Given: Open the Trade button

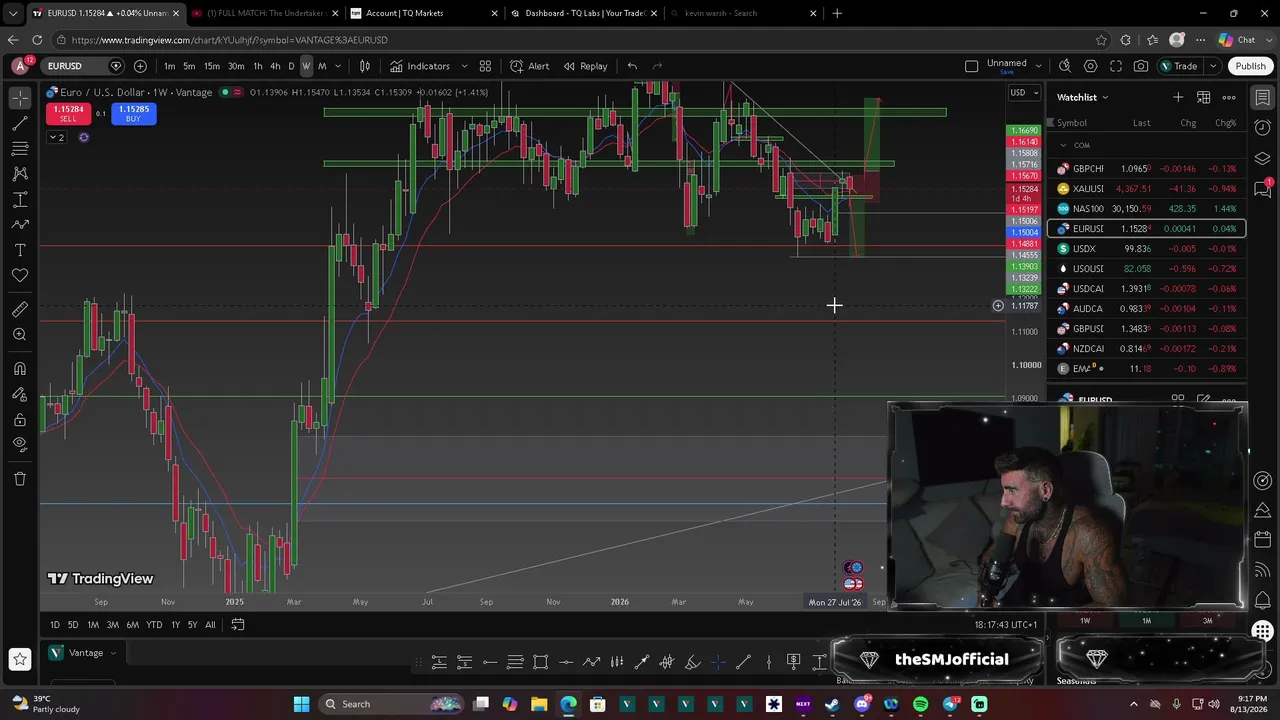Looking at the screenshot, I should click(1180, 66).
